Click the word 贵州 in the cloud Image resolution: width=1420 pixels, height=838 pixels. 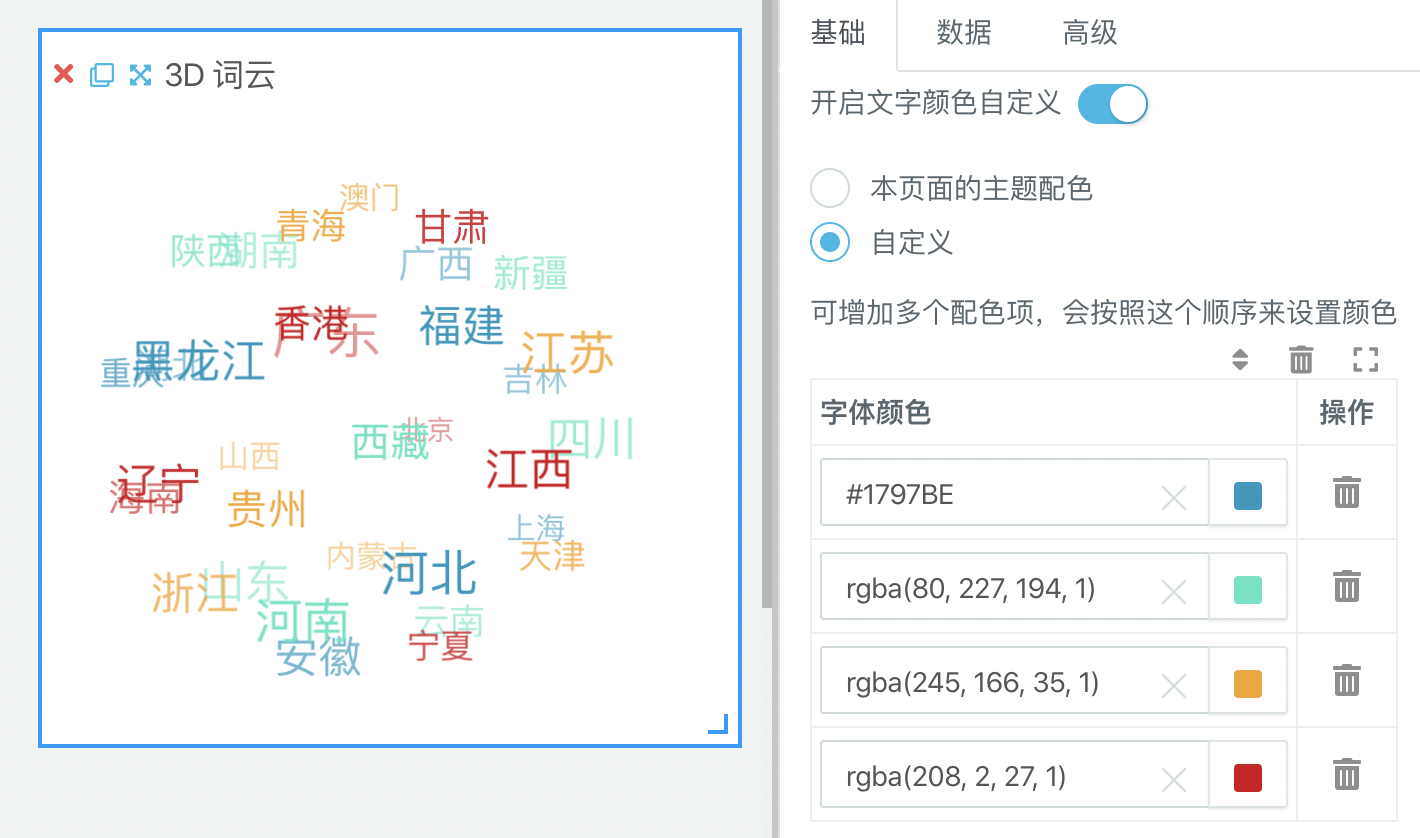[267, 509]
